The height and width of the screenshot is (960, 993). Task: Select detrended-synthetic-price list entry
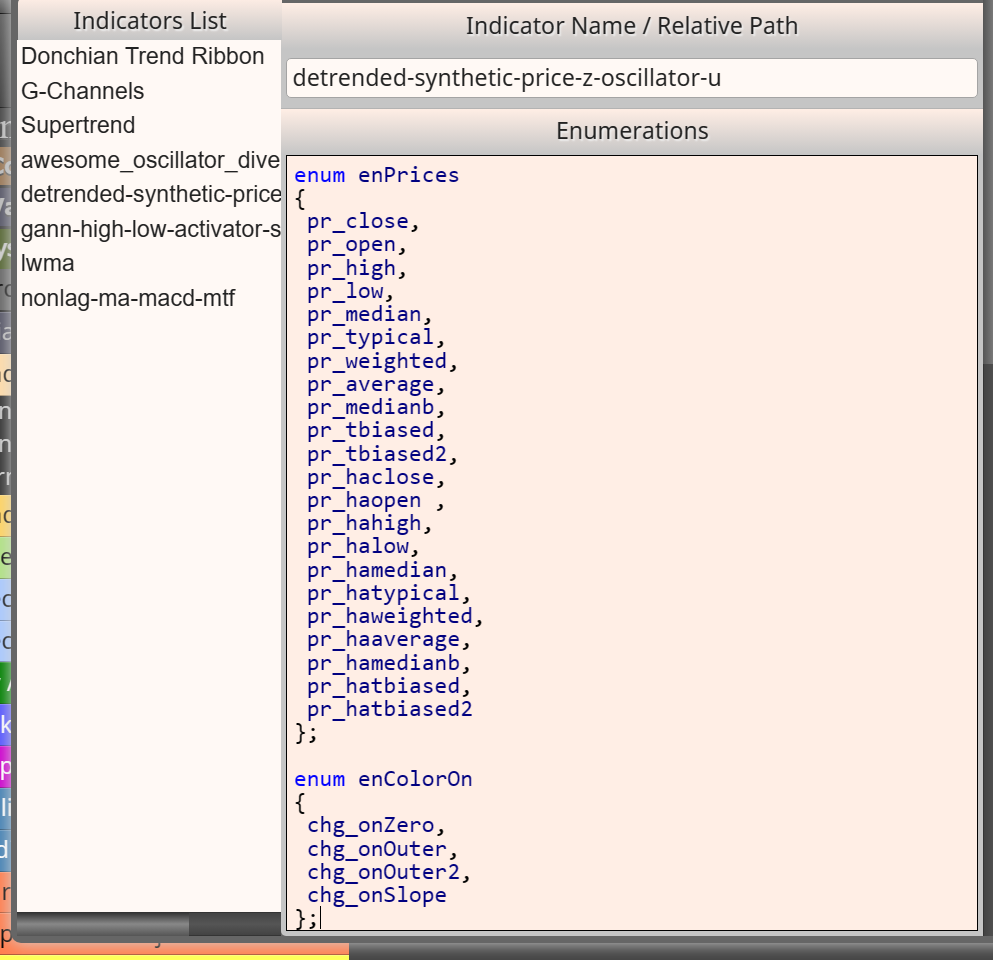(x=151, y=194)
